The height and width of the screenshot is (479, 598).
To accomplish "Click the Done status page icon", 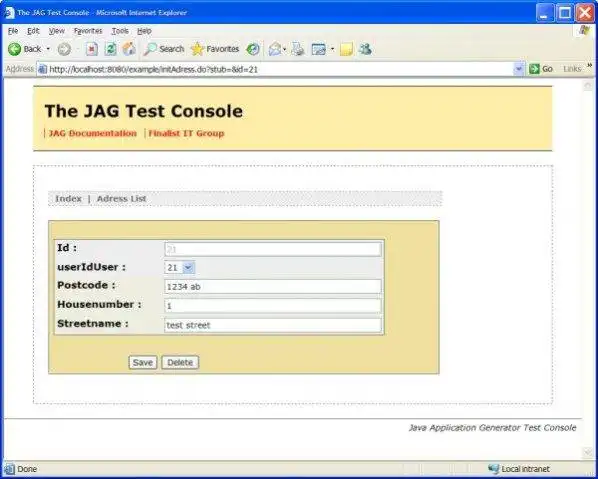I will coord(10,469).
